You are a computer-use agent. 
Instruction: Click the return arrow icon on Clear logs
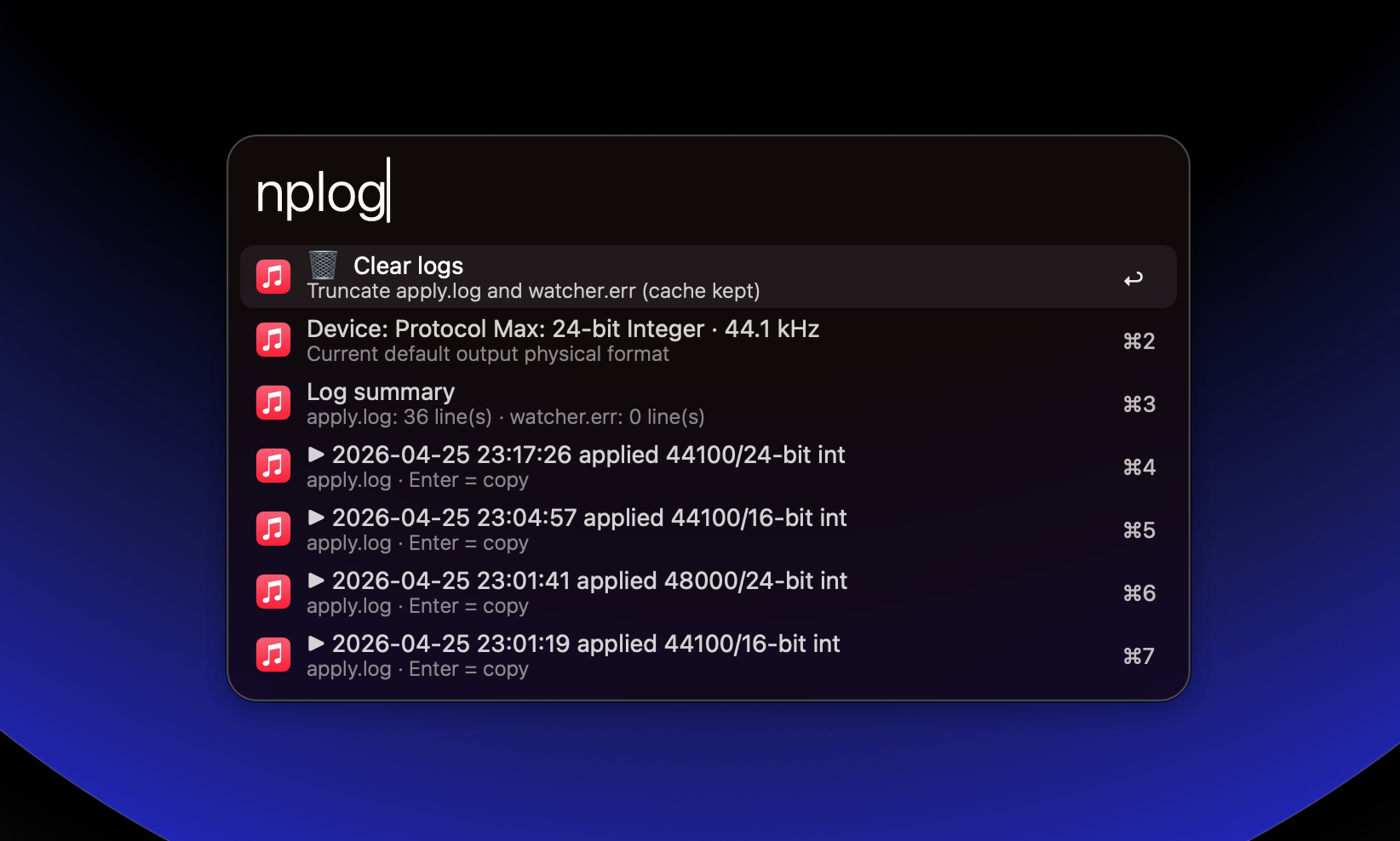1133,278
